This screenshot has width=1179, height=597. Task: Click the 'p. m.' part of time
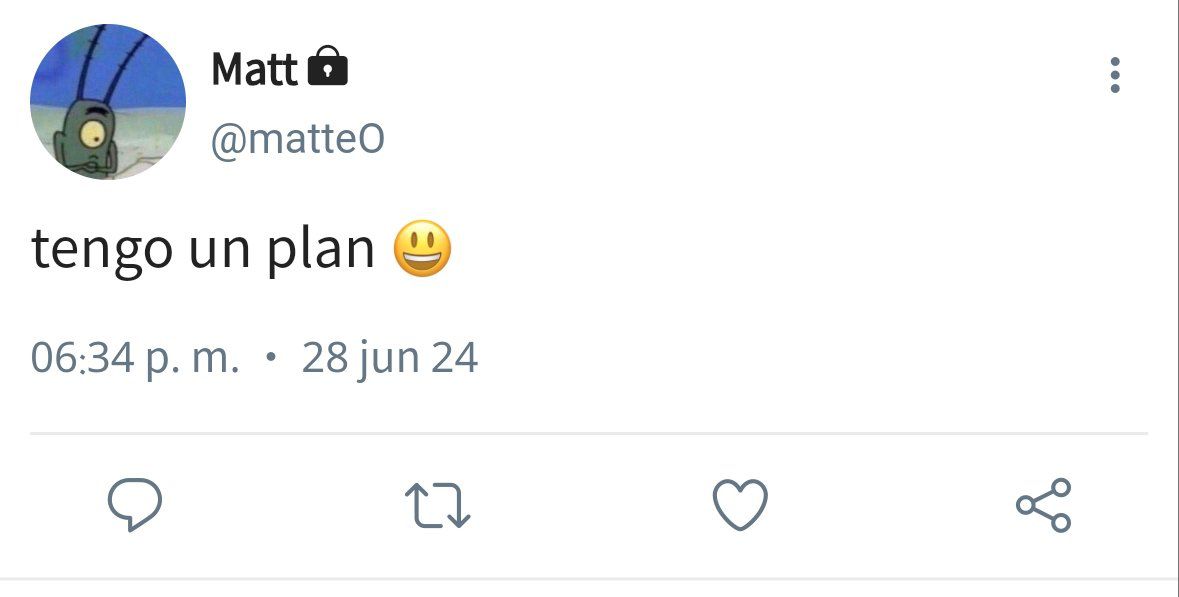pos(192,359)
